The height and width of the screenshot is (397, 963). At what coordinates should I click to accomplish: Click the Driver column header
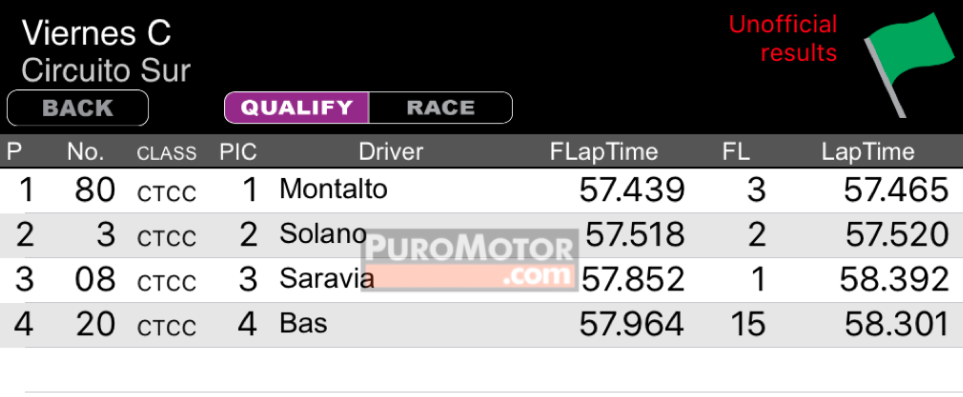[x=391, y=152]
